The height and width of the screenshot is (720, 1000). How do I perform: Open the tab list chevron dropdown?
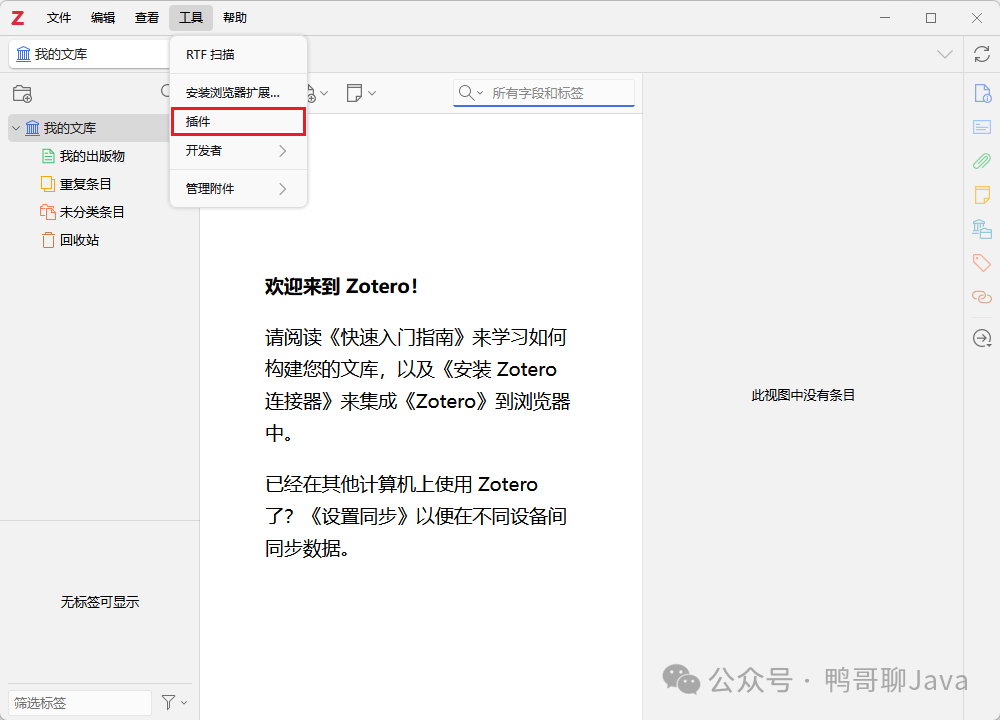[x=945, y=54]
